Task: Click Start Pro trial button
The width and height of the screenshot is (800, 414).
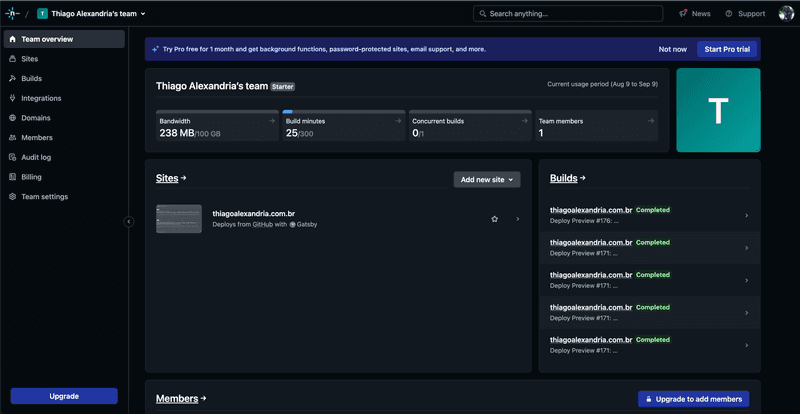Action: [727, 50]
